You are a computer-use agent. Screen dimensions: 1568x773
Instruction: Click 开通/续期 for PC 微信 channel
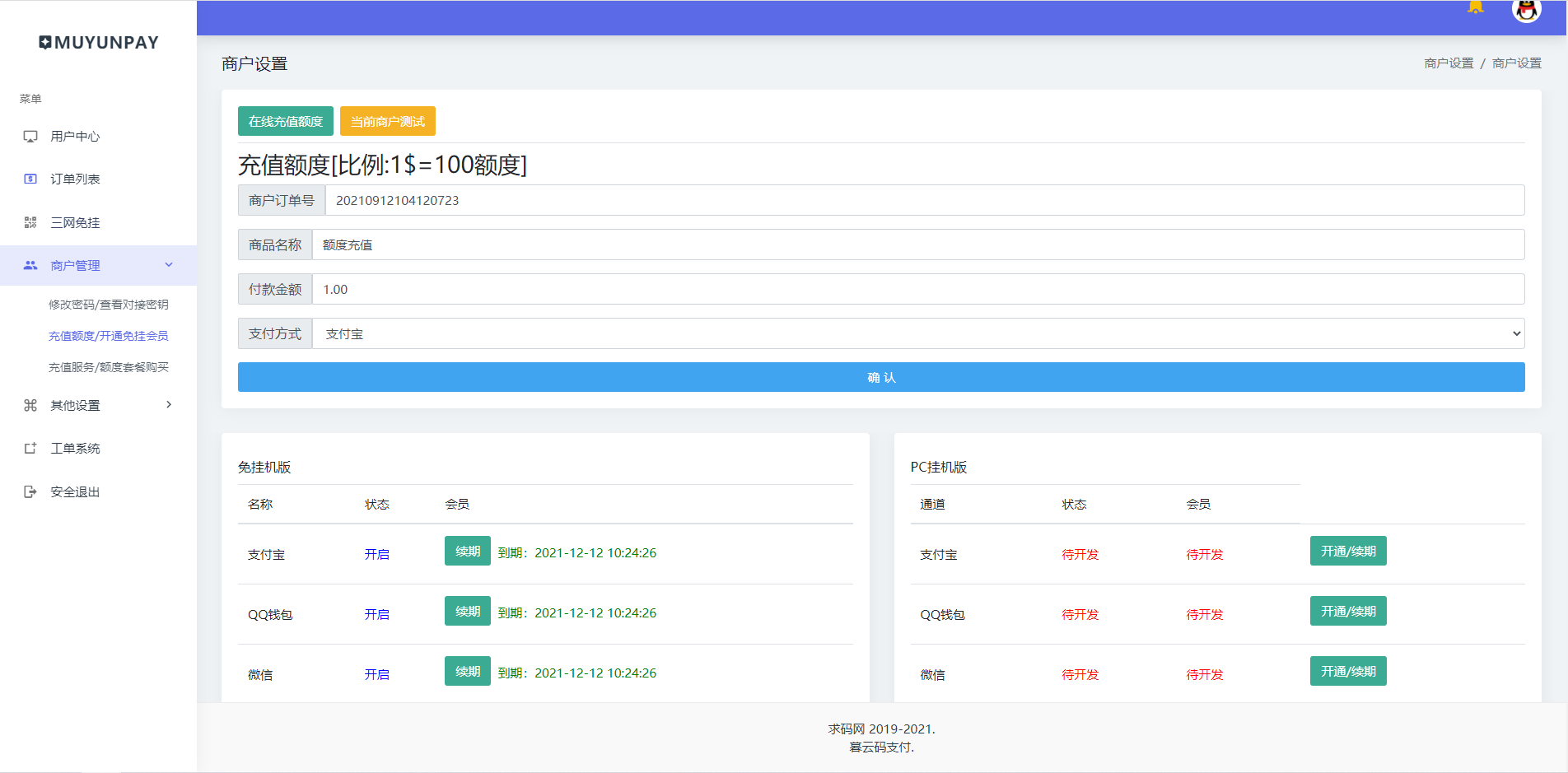coord(1348,671)
